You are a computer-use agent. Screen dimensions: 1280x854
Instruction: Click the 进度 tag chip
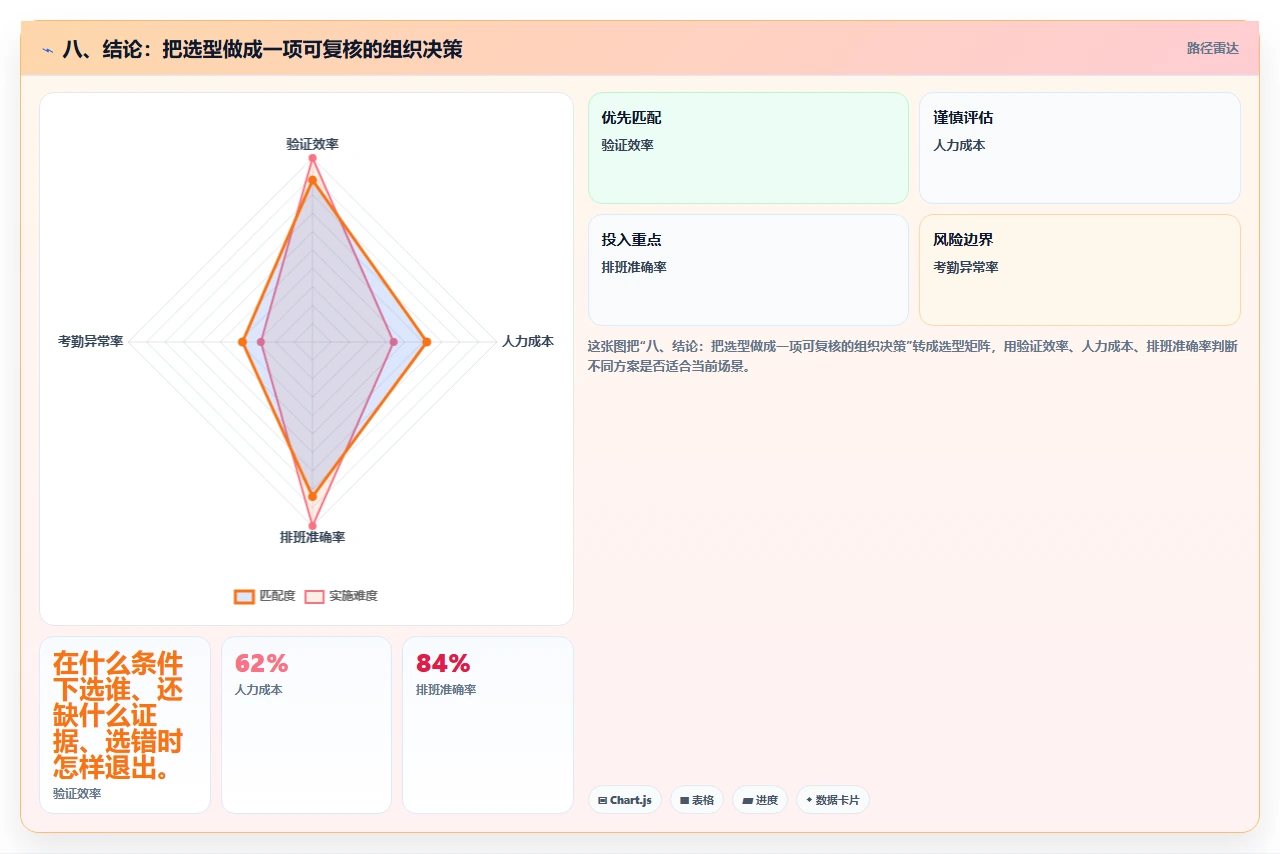(x=760, y=800)
